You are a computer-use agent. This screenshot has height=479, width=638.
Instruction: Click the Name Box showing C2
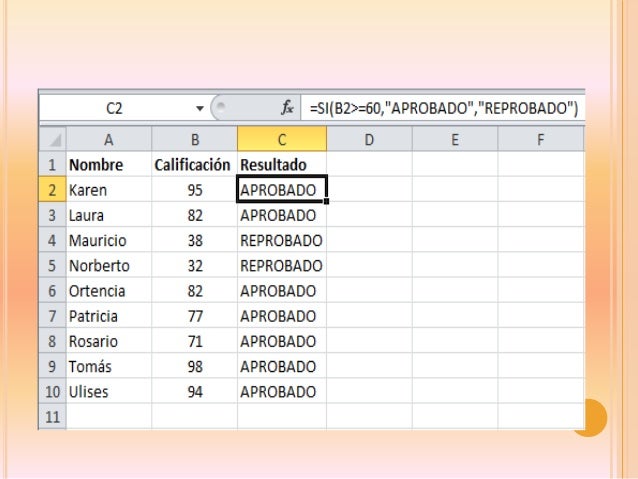[x=114, y=109]
